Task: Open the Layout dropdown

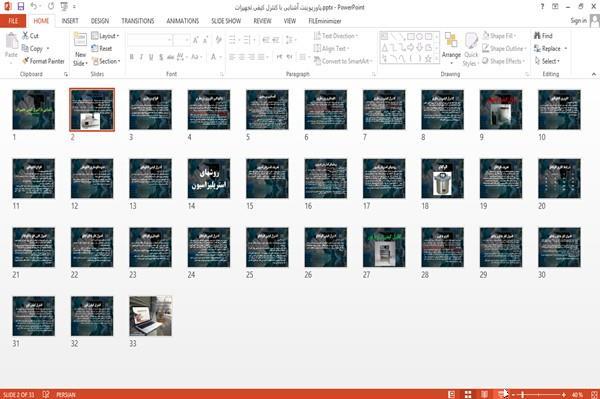Action: pos(105,36)
